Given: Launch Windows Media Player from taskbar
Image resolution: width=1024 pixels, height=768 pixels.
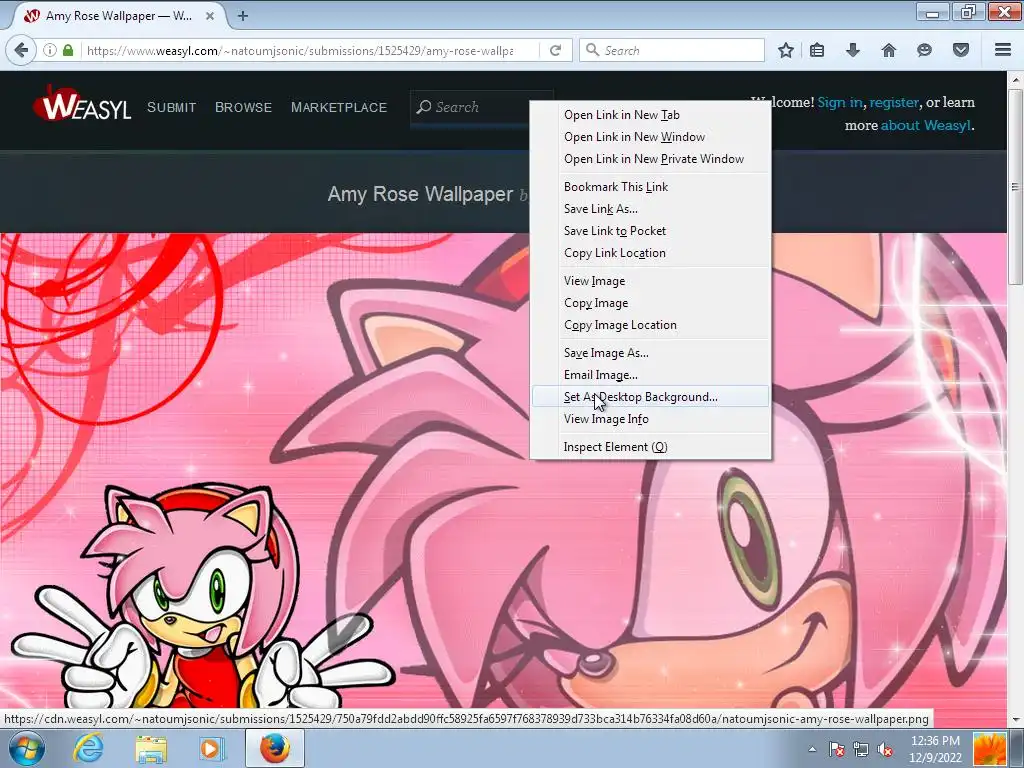Looking at the screenshot, I should pos(210,748).
